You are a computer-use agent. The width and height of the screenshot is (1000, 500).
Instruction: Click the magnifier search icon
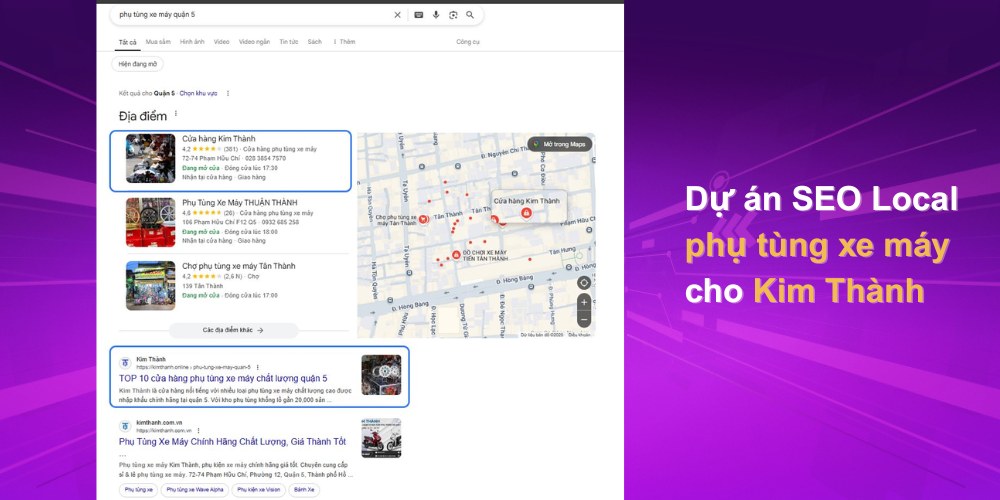pos(470,15)
